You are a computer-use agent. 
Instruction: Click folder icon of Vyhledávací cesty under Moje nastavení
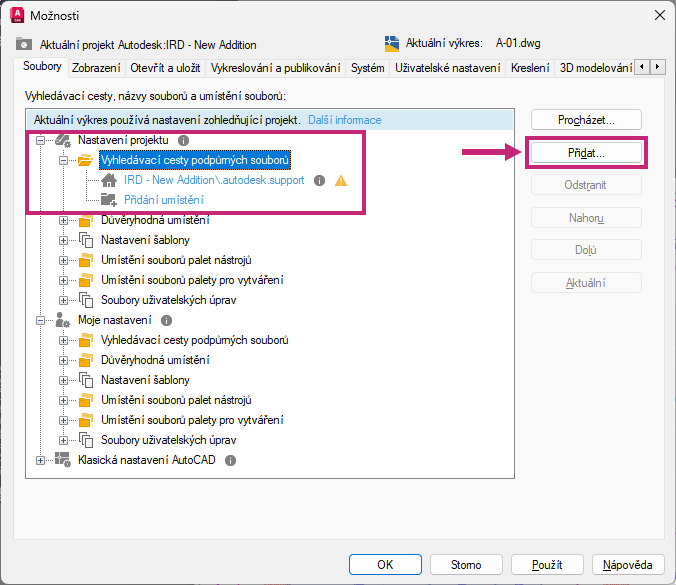click(x=86, y=340)
